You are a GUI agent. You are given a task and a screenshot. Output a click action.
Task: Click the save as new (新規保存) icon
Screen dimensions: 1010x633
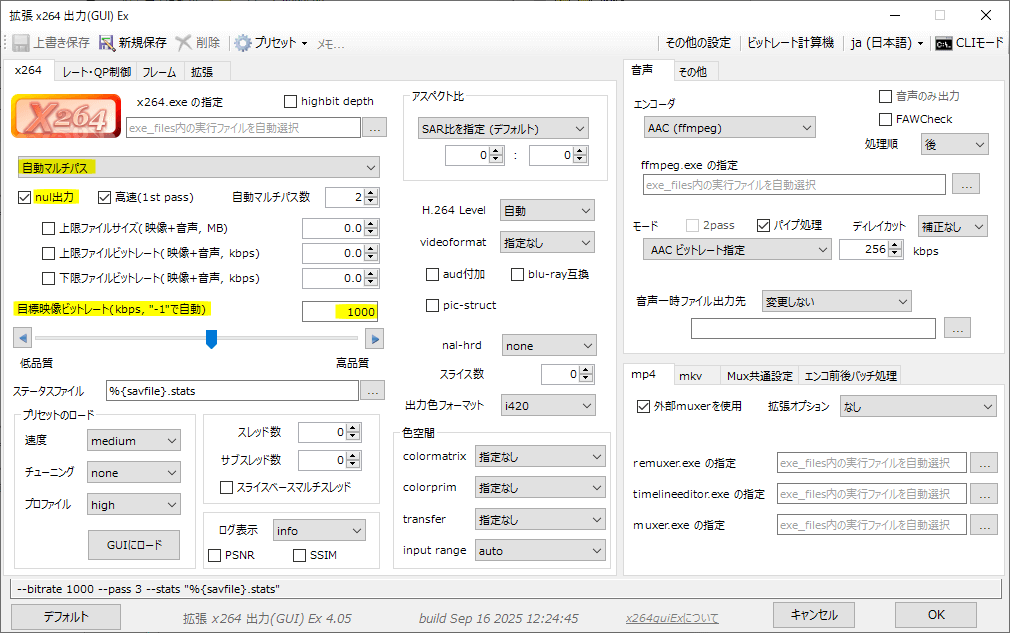[106, 43]
